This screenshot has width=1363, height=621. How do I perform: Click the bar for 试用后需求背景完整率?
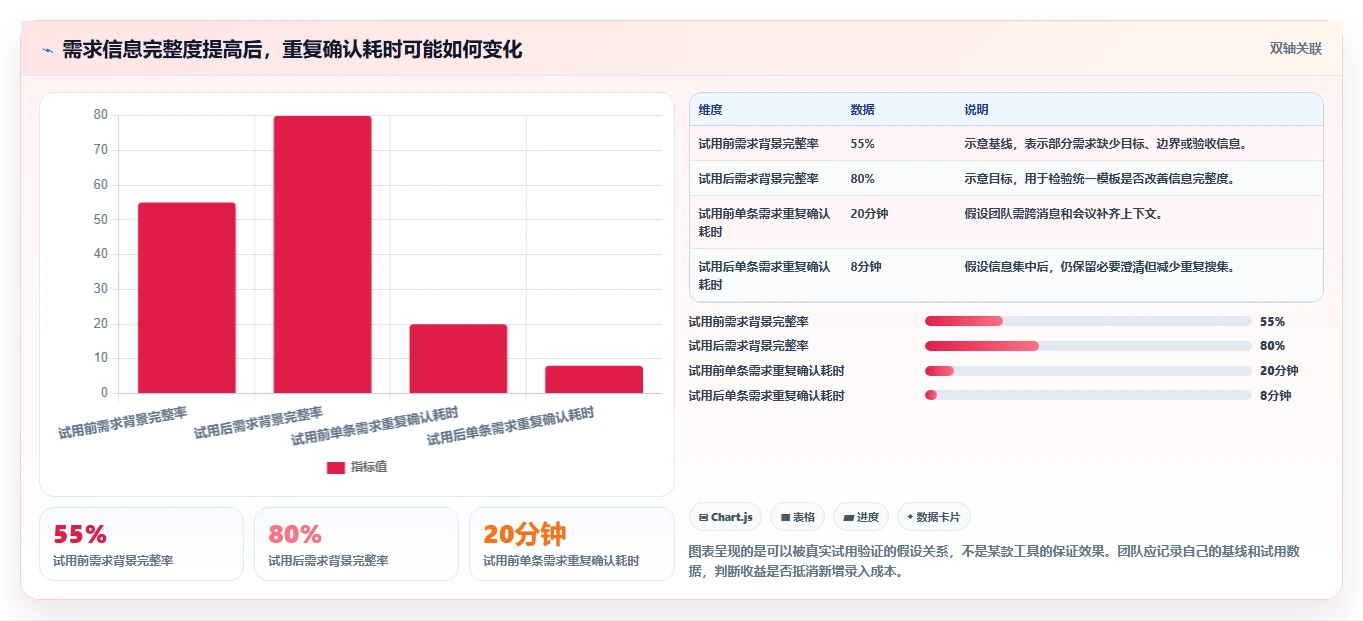click(x=322, y=255)
